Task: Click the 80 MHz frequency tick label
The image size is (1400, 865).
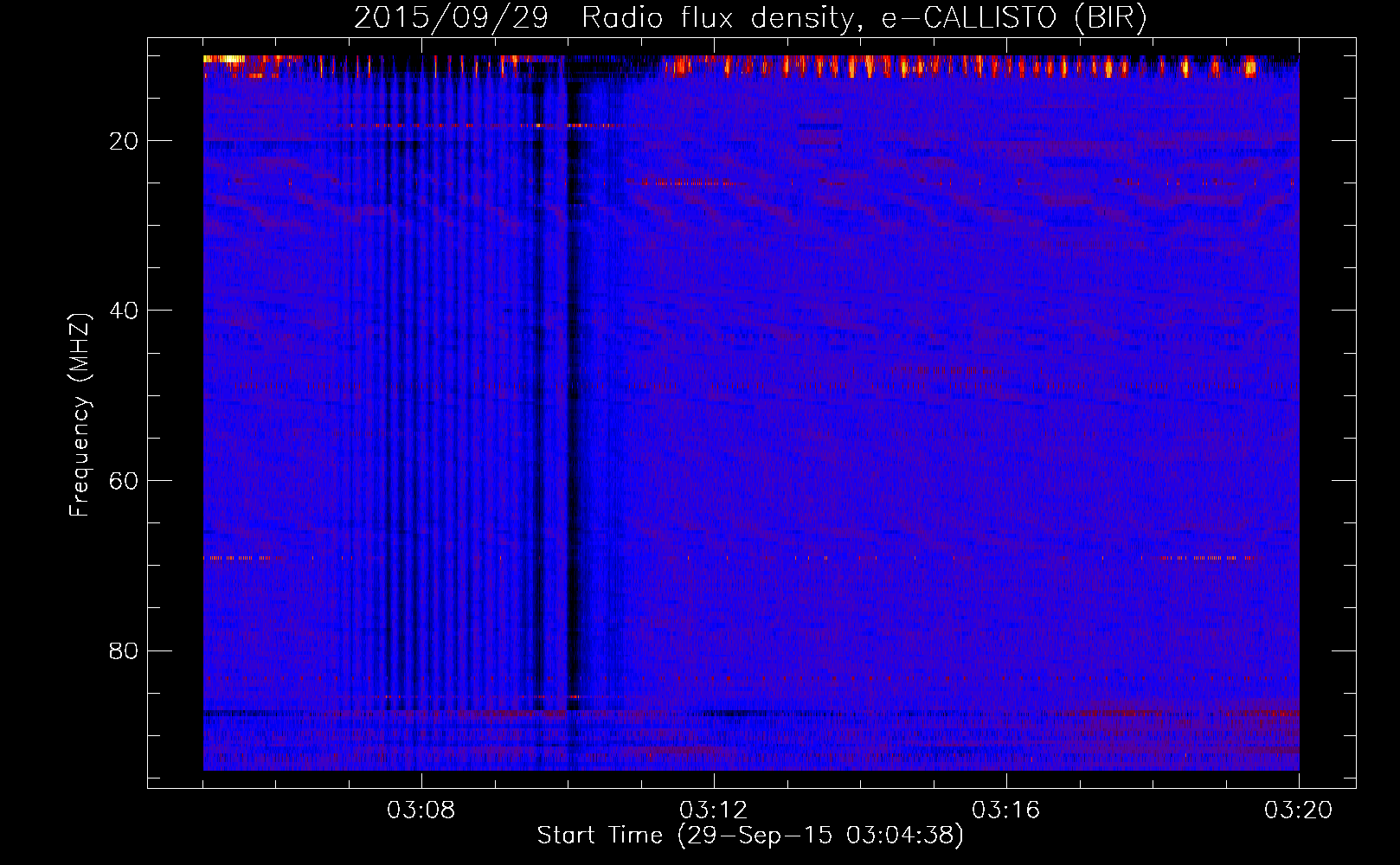Action: [125, 650]
